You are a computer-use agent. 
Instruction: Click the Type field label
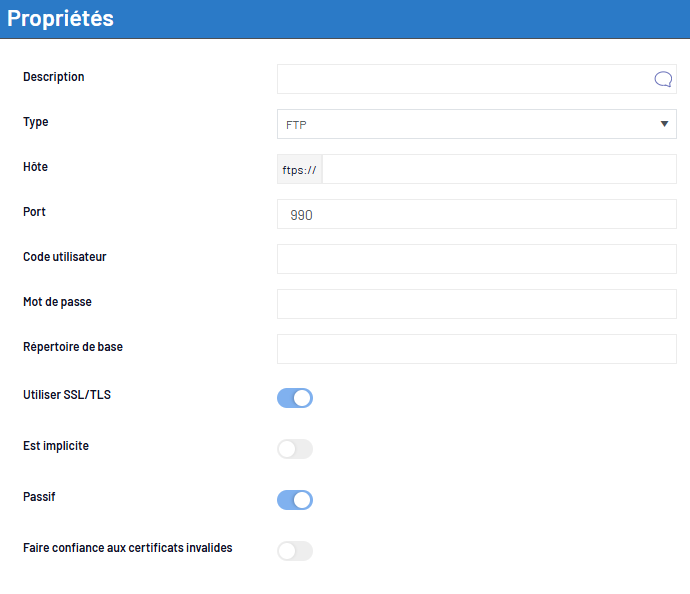pos(36,122)
